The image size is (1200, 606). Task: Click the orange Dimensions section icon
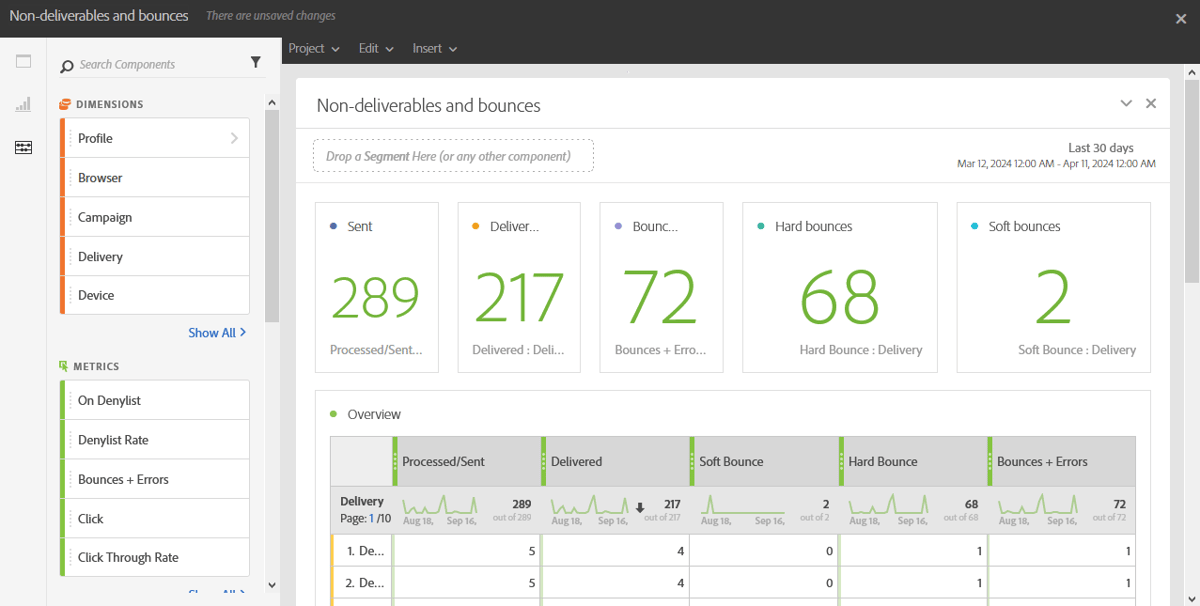click(x=63, y=103)
